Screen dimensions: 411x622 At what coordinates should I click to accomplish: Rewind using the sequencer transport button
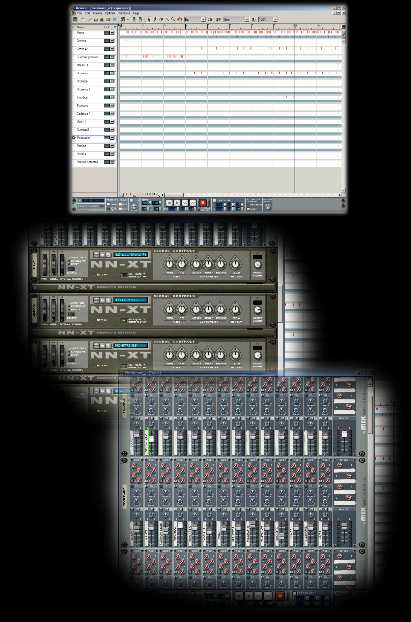[184, 203]
